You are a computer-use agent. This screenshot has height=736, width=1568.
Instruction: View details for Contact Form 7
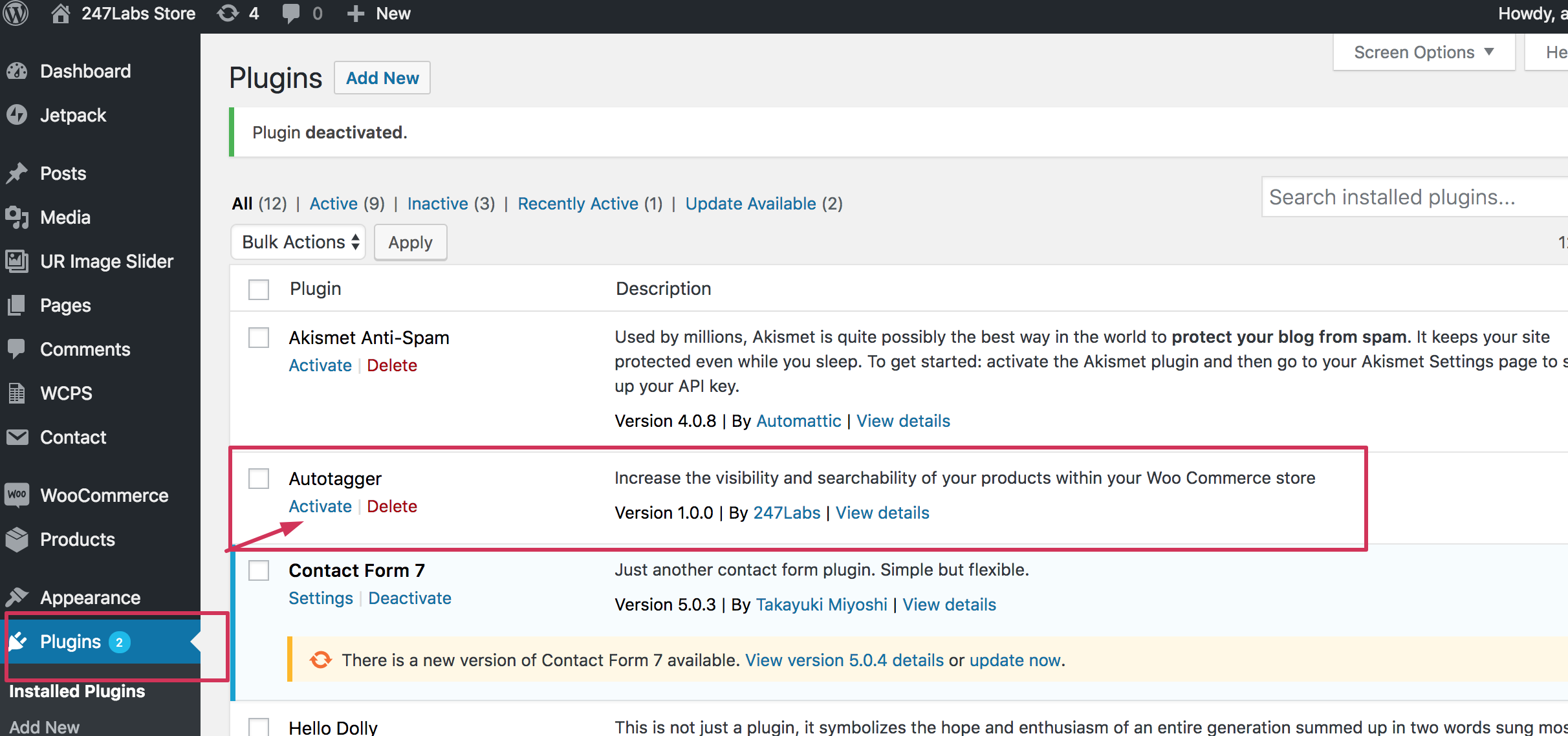[x=949, y=605]
